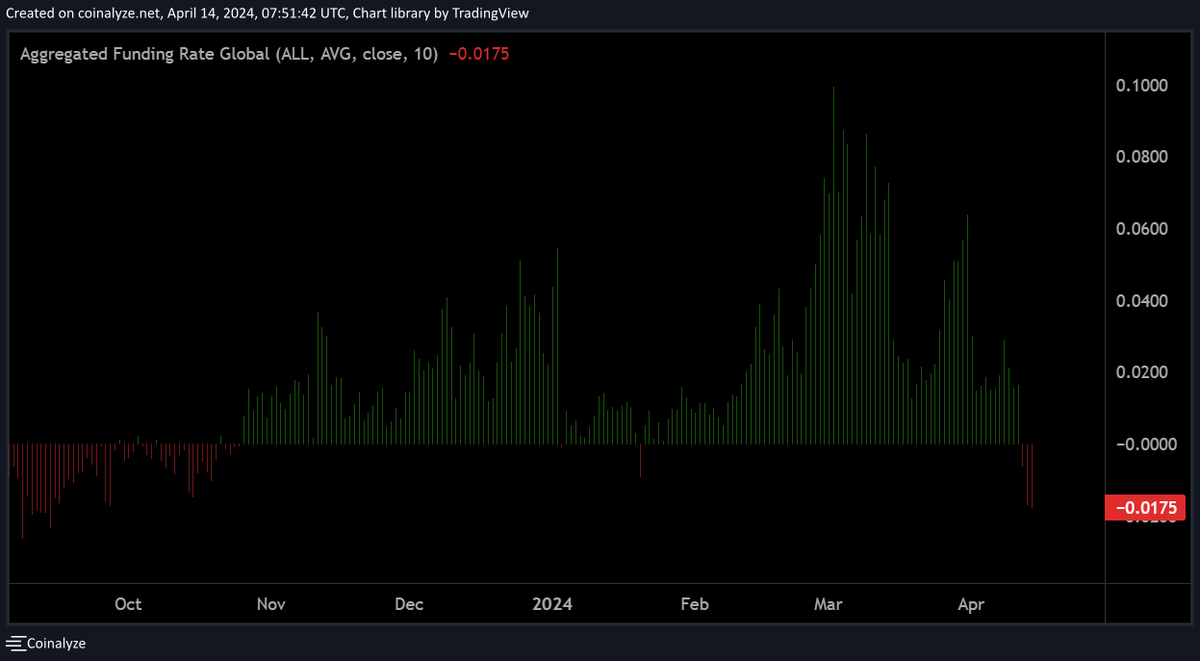Viewport: 1200px width, 661px height.
Task: Select the Dec label on the time axis
Action: pos(408,604)
